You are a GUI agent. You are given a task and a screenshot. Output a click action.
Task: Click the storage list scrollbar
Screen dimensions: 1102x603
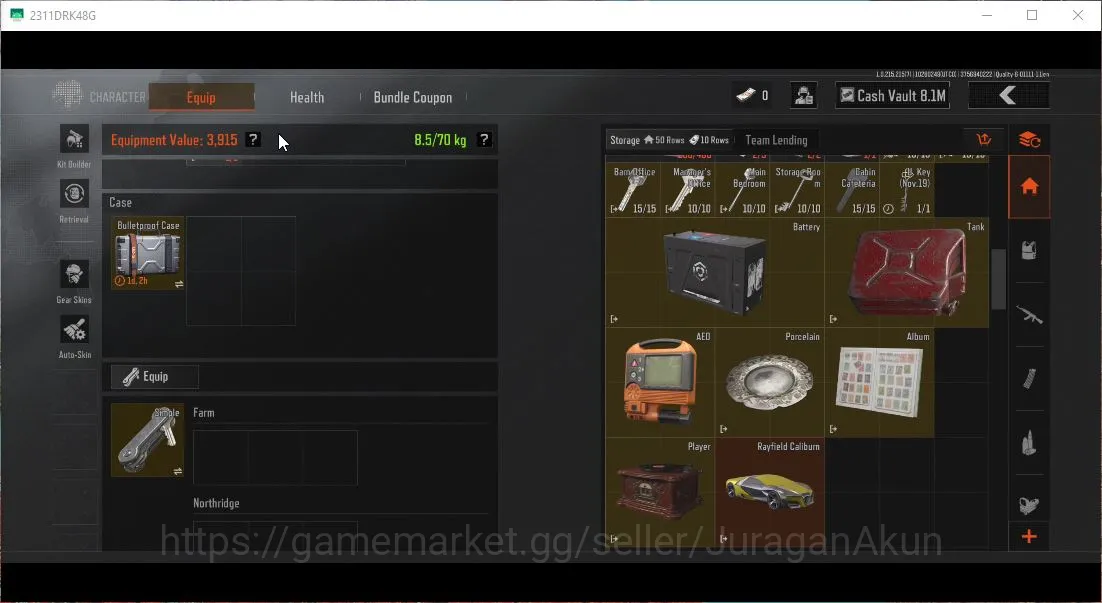998,279
